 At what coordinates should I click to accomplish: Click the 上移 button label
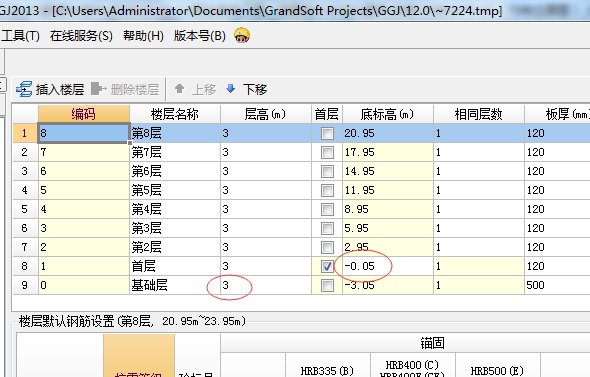[204, 90]
